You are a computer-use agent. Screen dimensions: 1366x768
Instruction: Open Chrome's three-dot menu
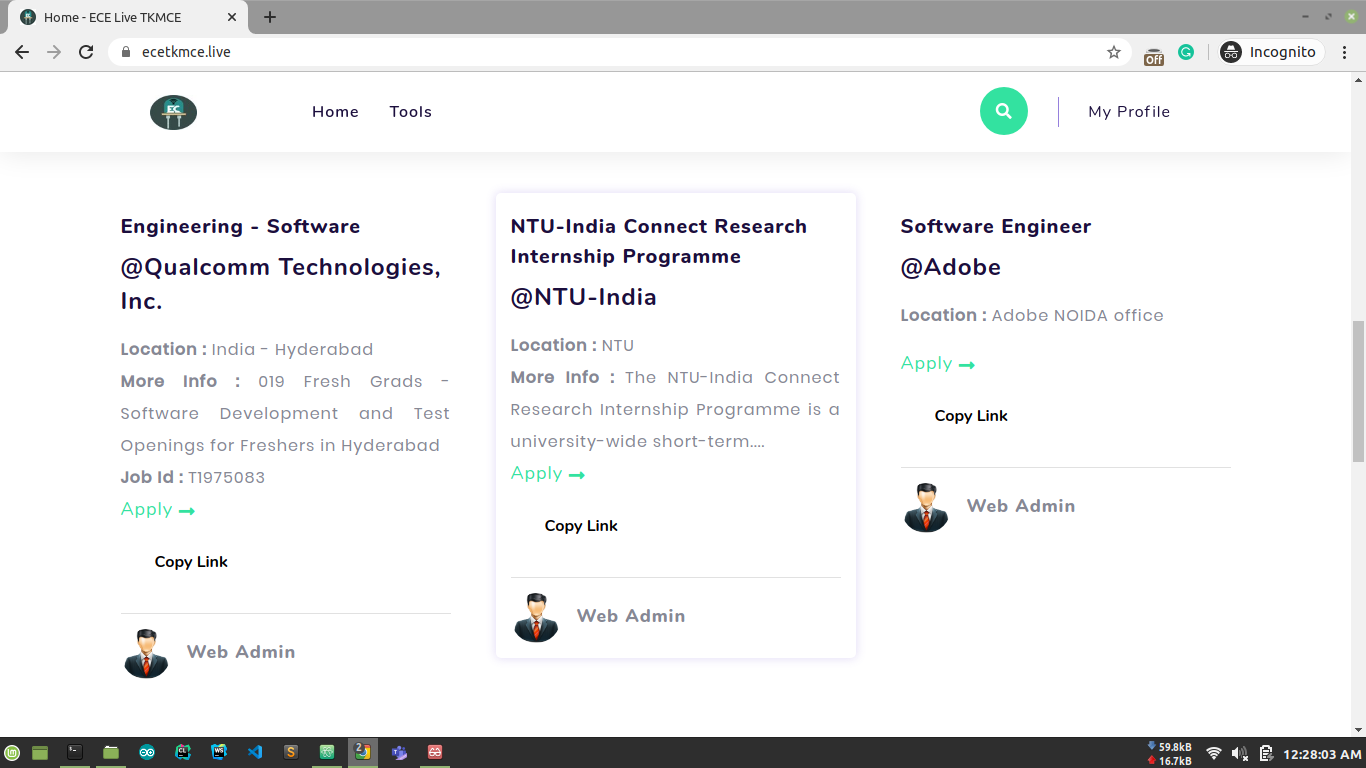[1345, 52]
